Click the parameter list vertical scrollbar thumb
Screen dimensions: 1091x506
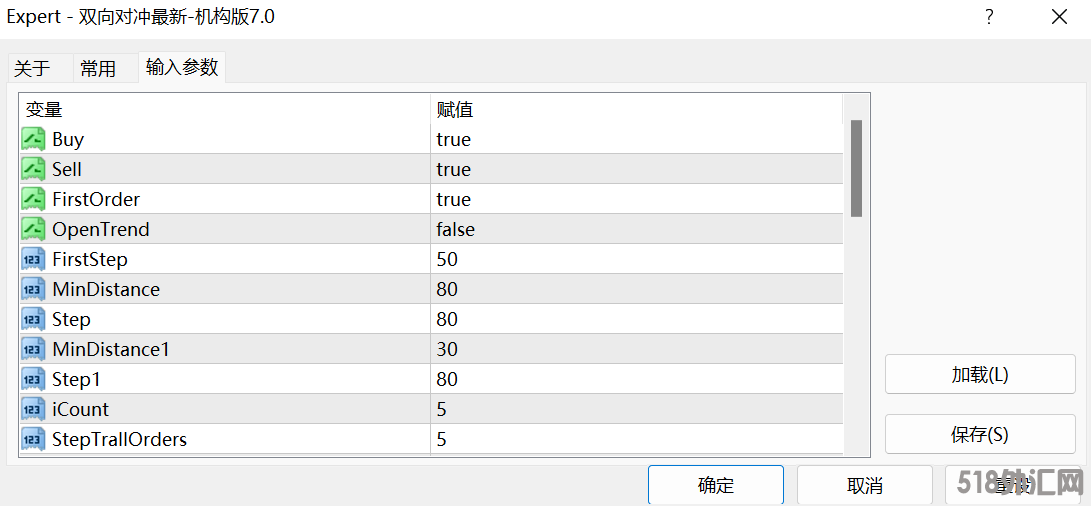click(x=856, y=168)
